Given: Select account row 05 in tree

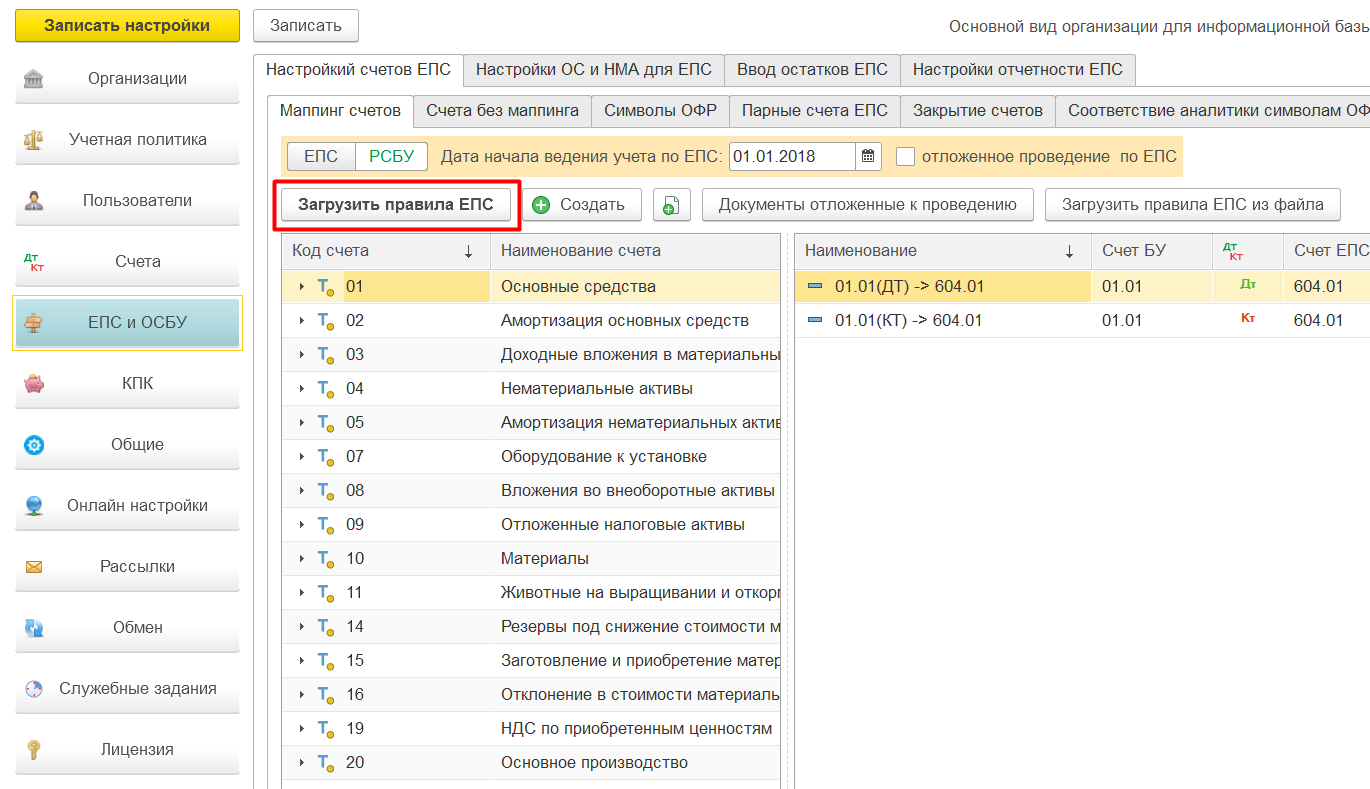Looking at the screenshot, I should (x=531, y=423).
